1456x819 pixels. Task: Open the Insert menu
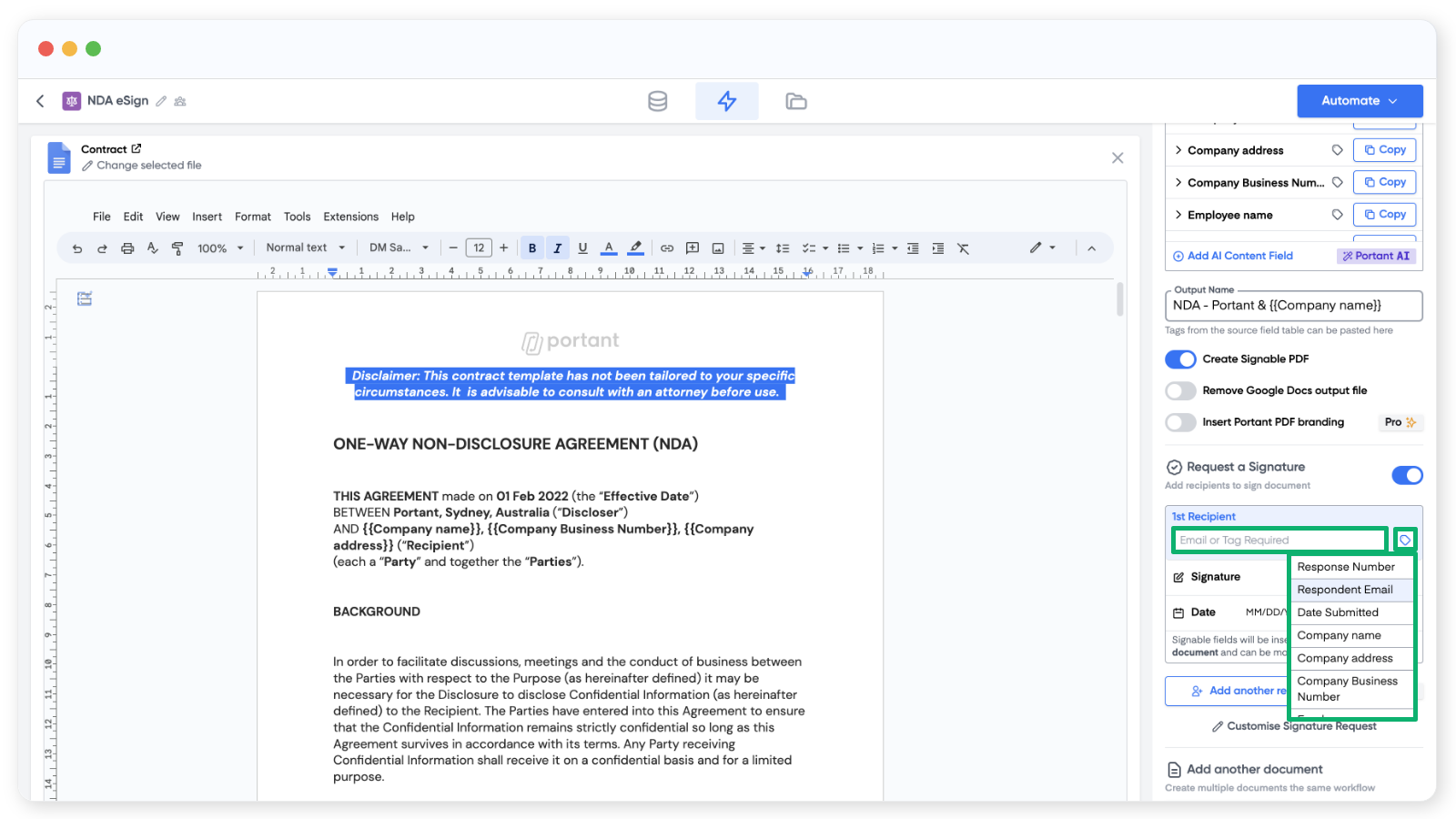(207, 217)
